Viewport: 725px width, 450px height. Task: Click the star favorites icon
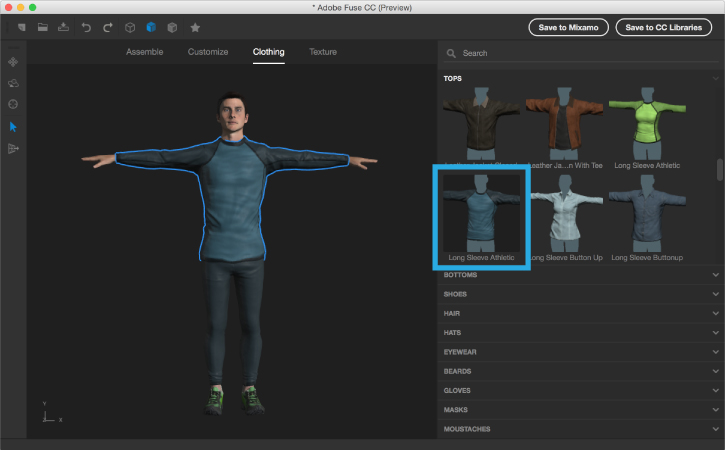pos(195,28)
